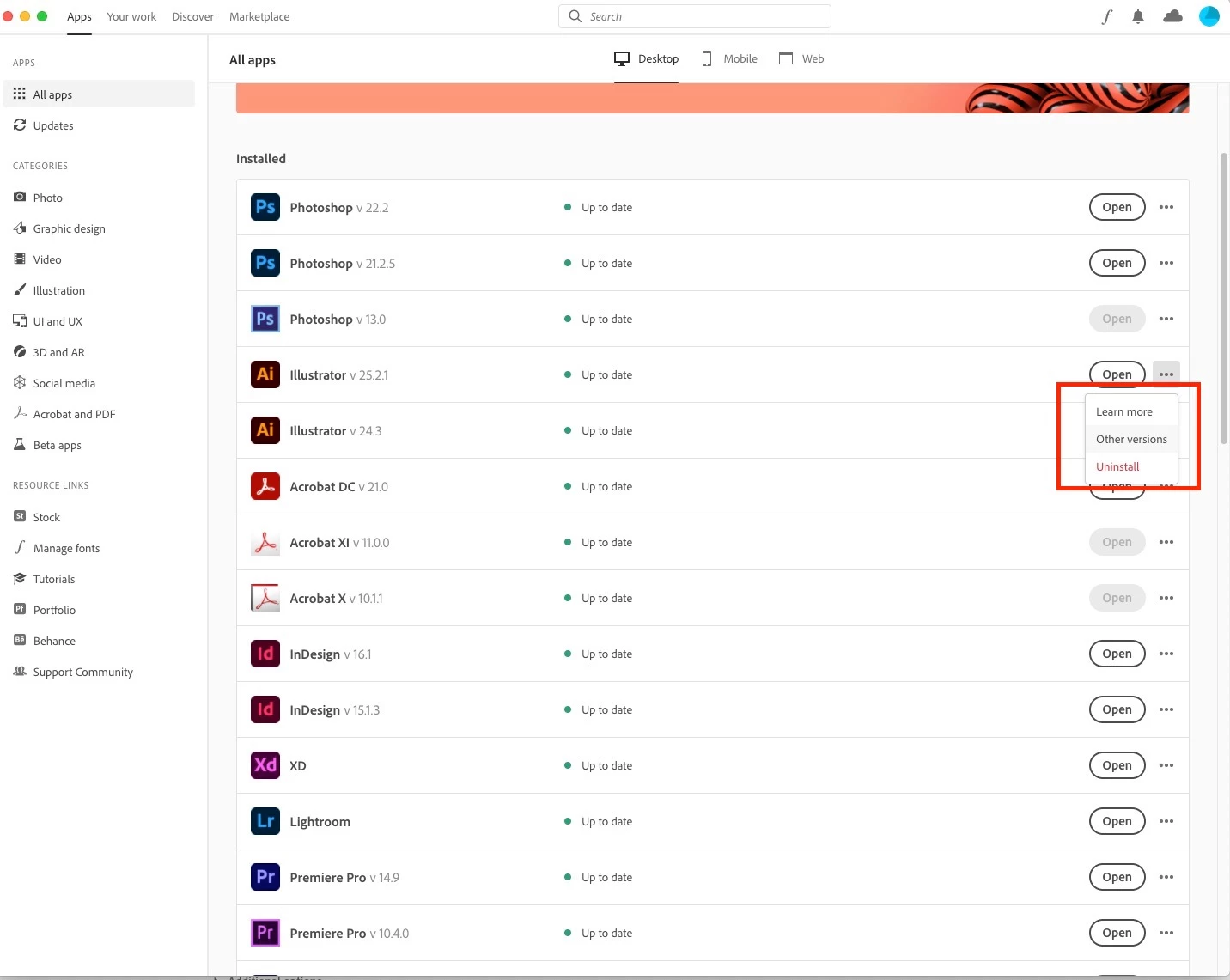The image size is (1230, 980).
Task: Open more options for Photoshop v 22.2
Action: point(1166,207)
